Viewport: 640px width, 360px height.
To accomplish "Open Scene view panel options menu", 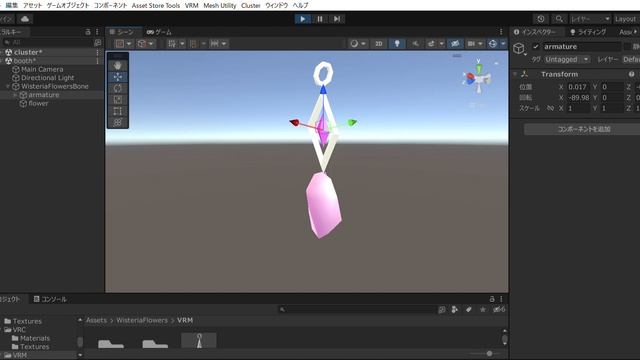I will click(x=501, y=32).
